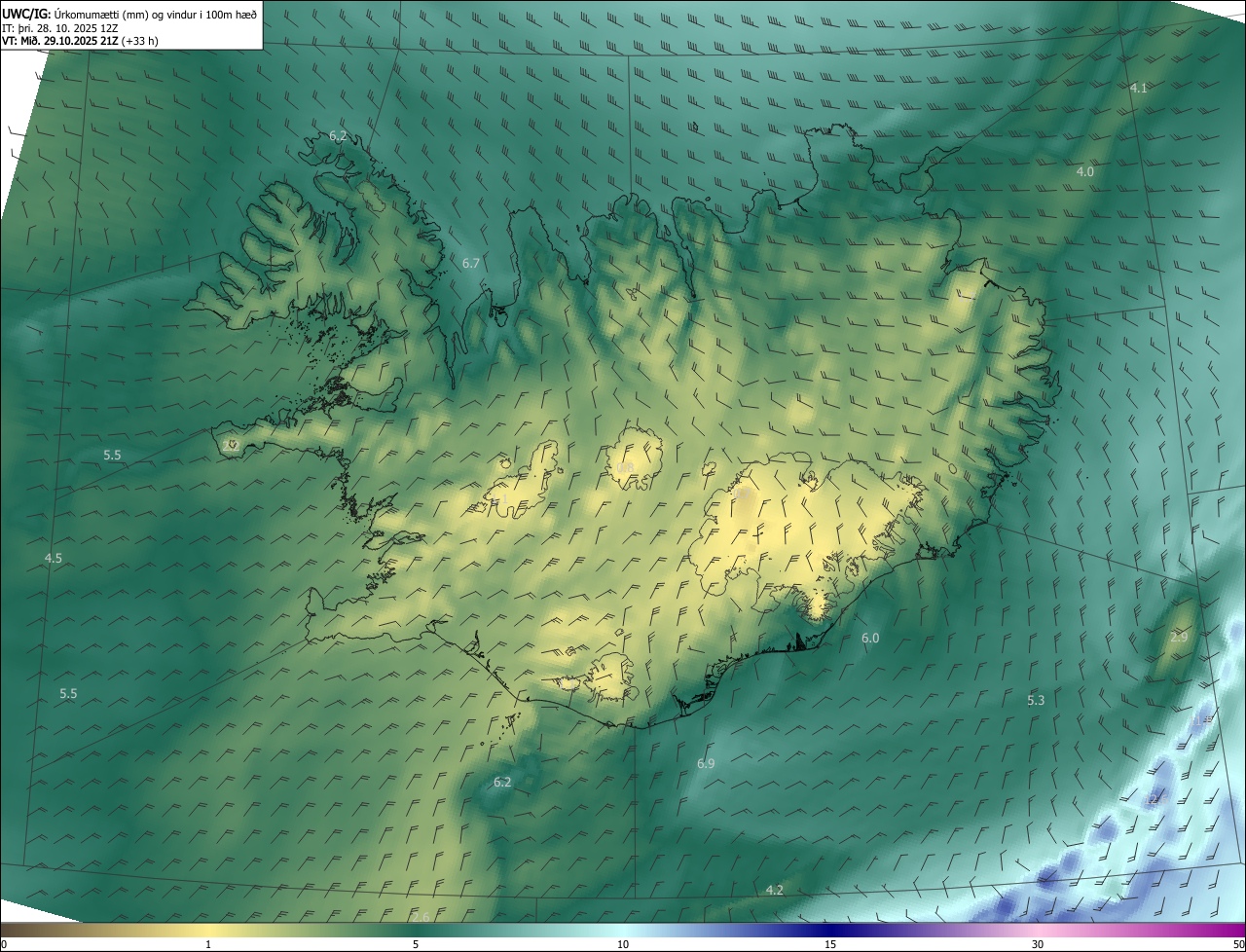This screenshot has height=952, width=1246.
Task: Click the 5 tick label on the color scale
Action: [x=416, y=944]
